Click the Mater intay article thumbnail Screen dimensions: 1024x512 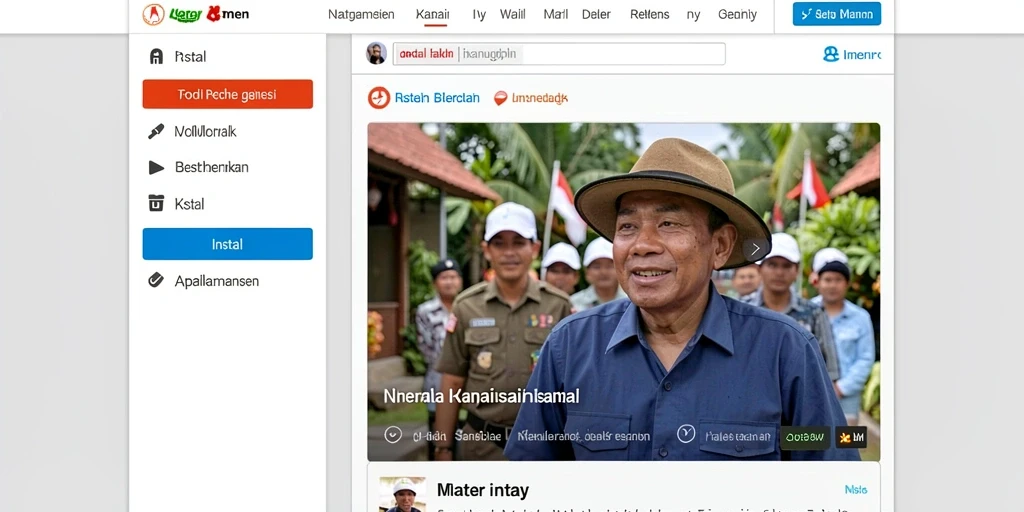coord(402,494)
